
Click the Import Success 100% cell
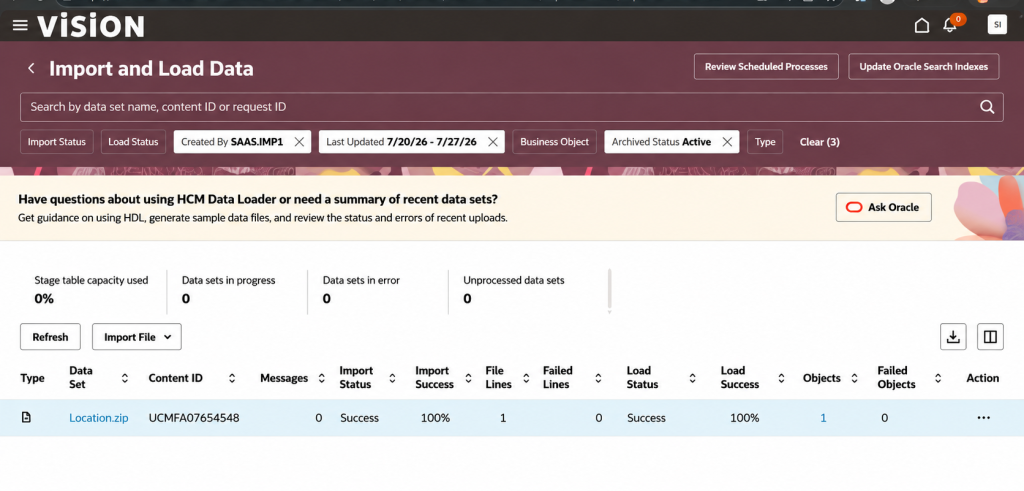point(435,418)
